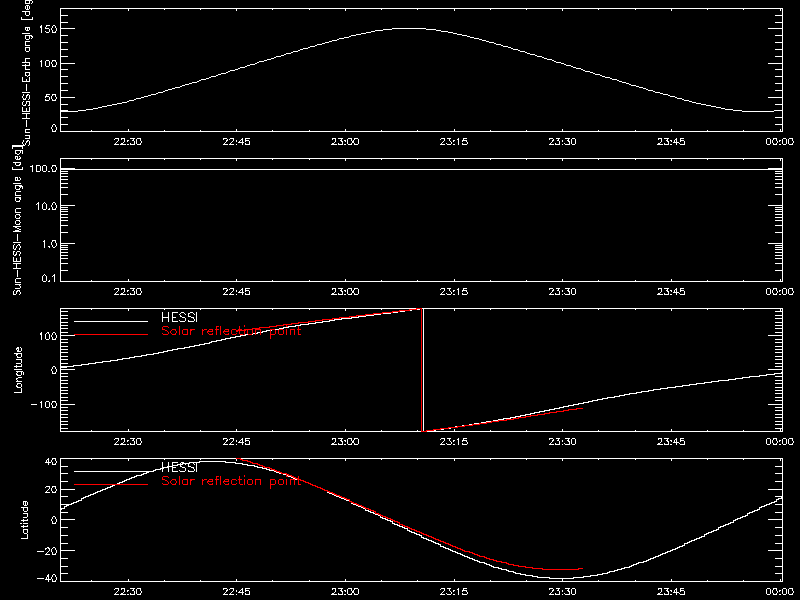Click the 10.0 tick on Moon angle axis
Image resolution: width=800 pixels, height=600 pixels.
point(46,206)
